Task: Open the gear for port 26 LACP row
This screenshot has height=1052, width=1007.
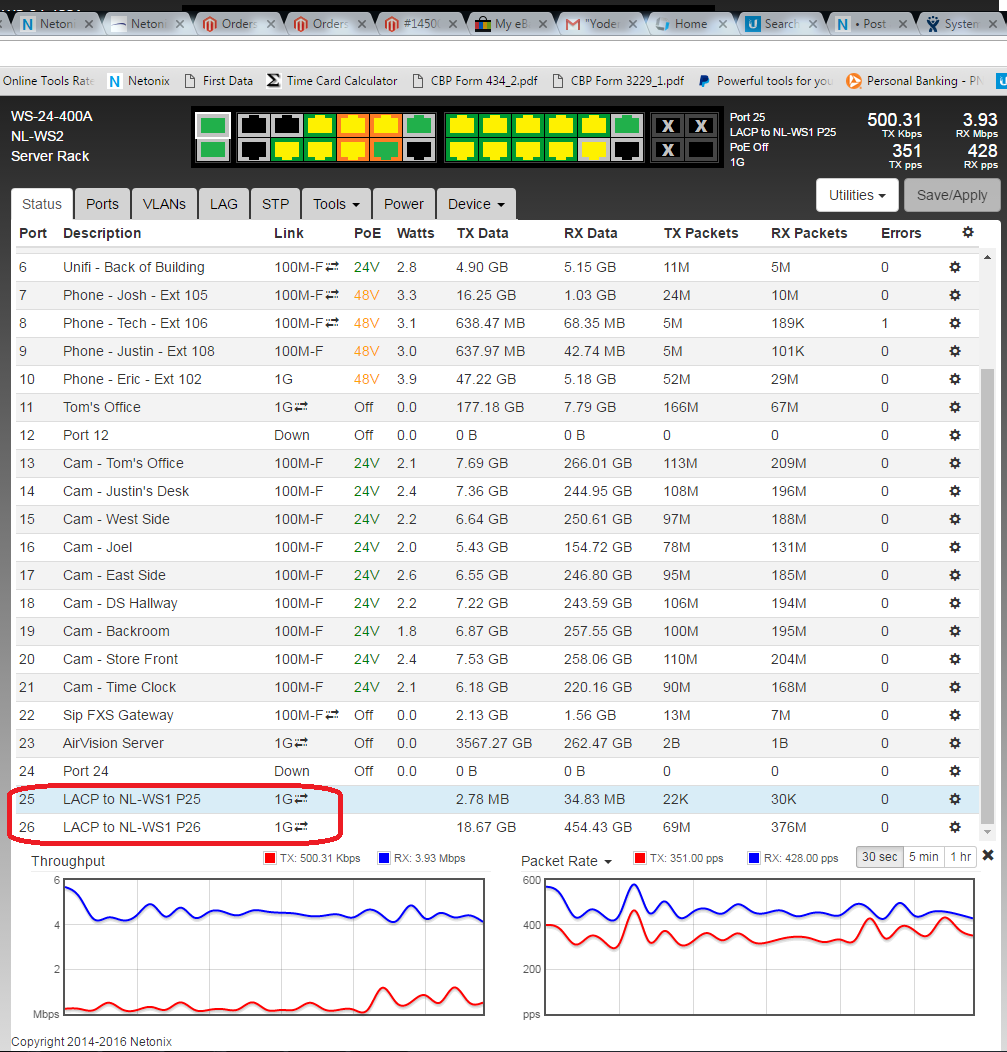Action: click(x=954, y=827)
